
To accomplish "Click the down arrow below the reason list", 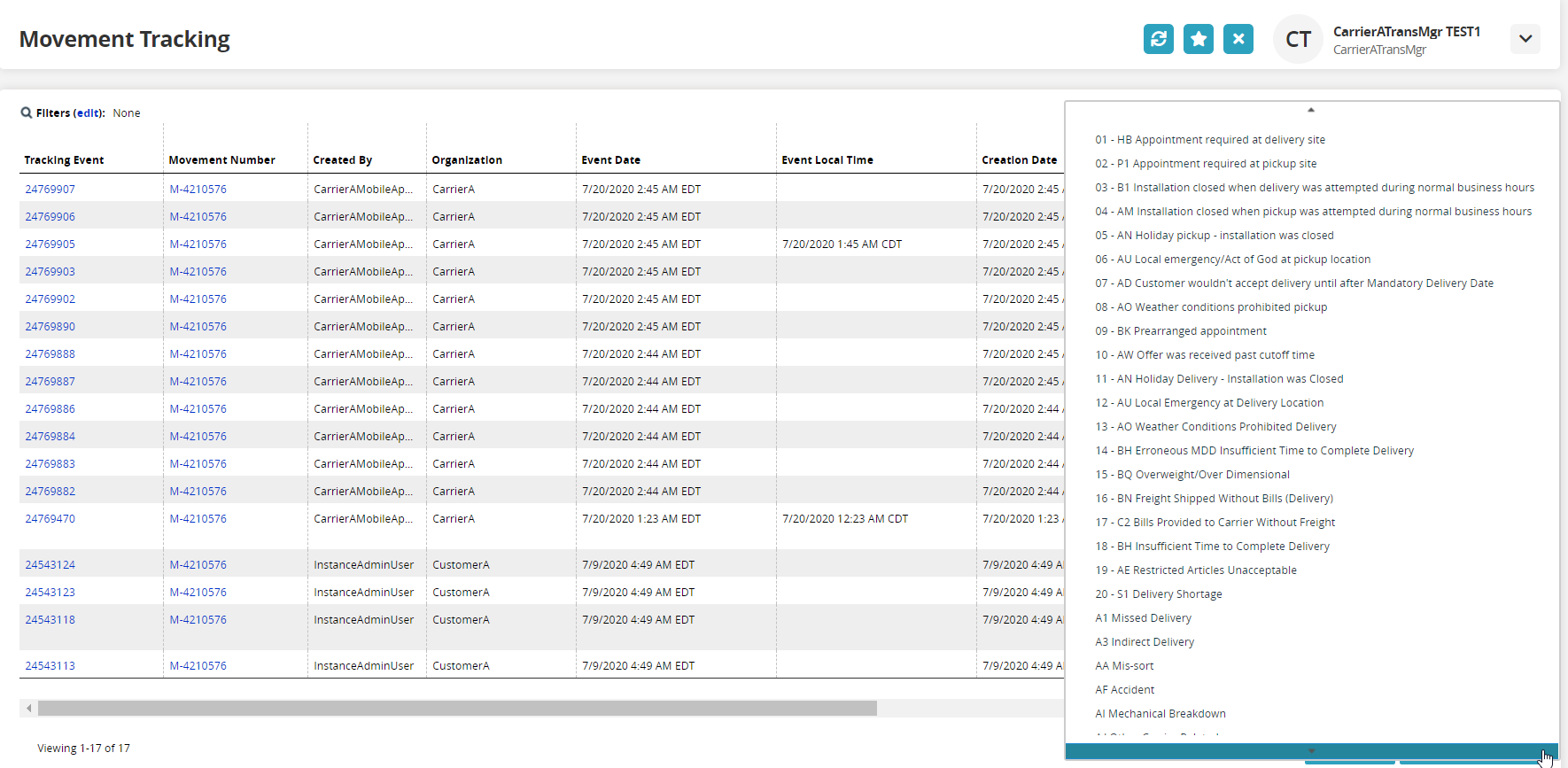I will (x=1311, y=751).
